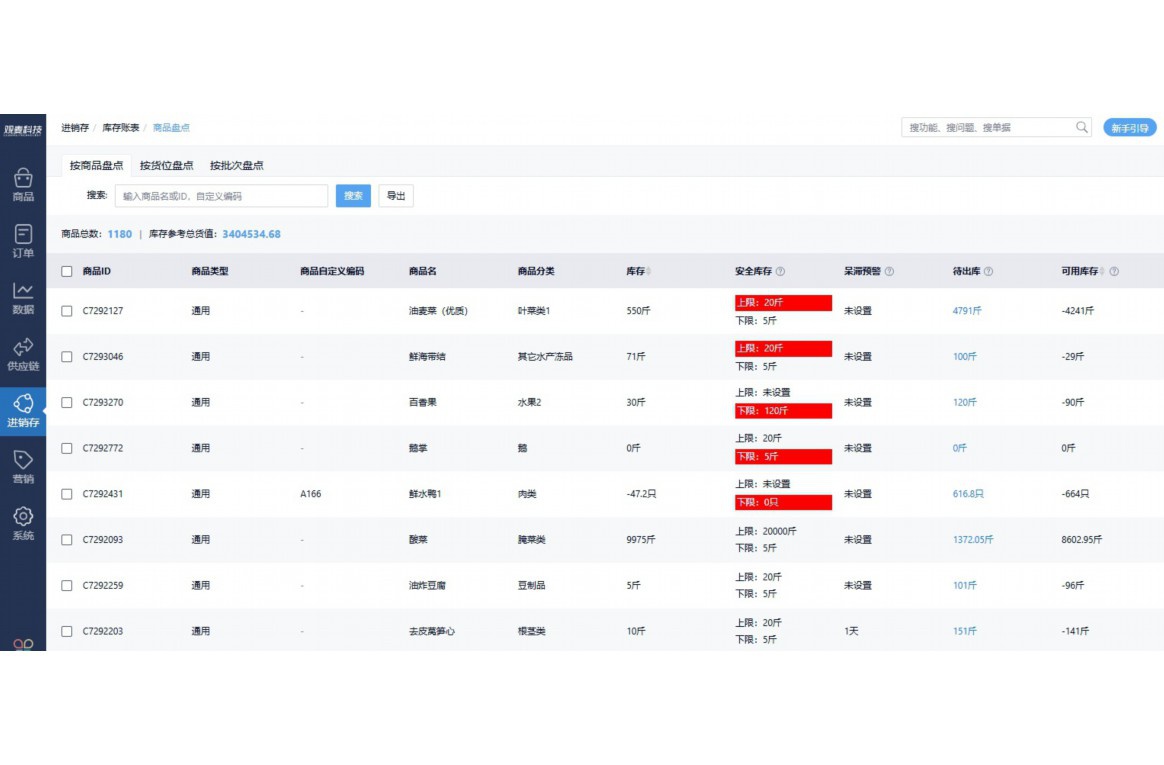Open the 供应链 sidebar icon

click(23, 348)
